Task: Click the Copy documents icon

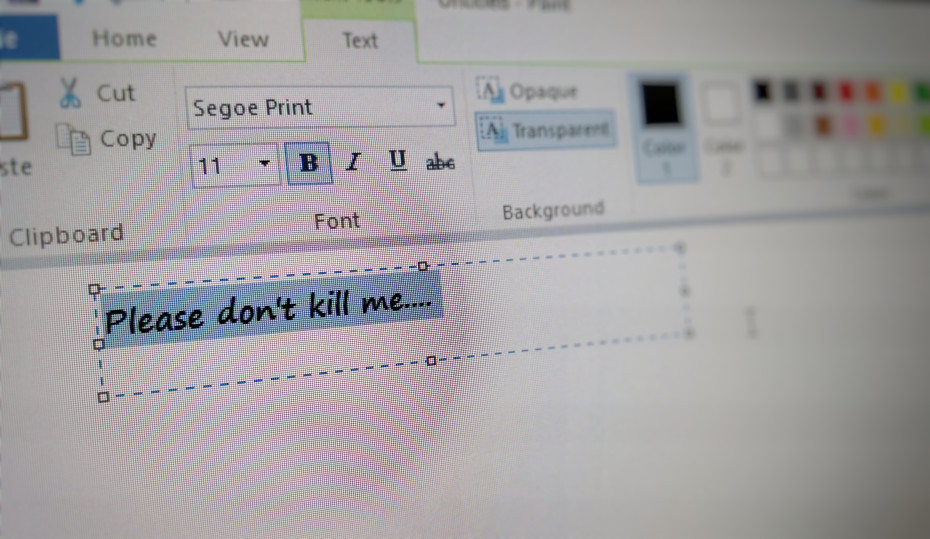Action: click(73, 140)
